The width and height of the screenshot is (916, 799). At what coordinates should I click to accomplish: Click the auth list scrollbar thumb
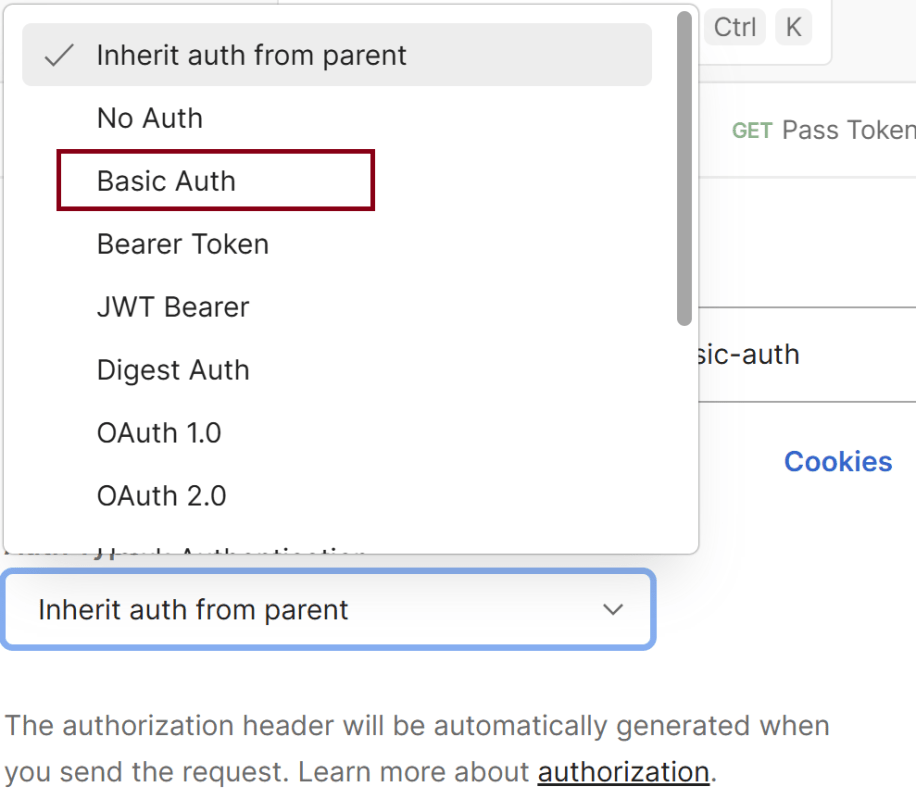(684, 168)
